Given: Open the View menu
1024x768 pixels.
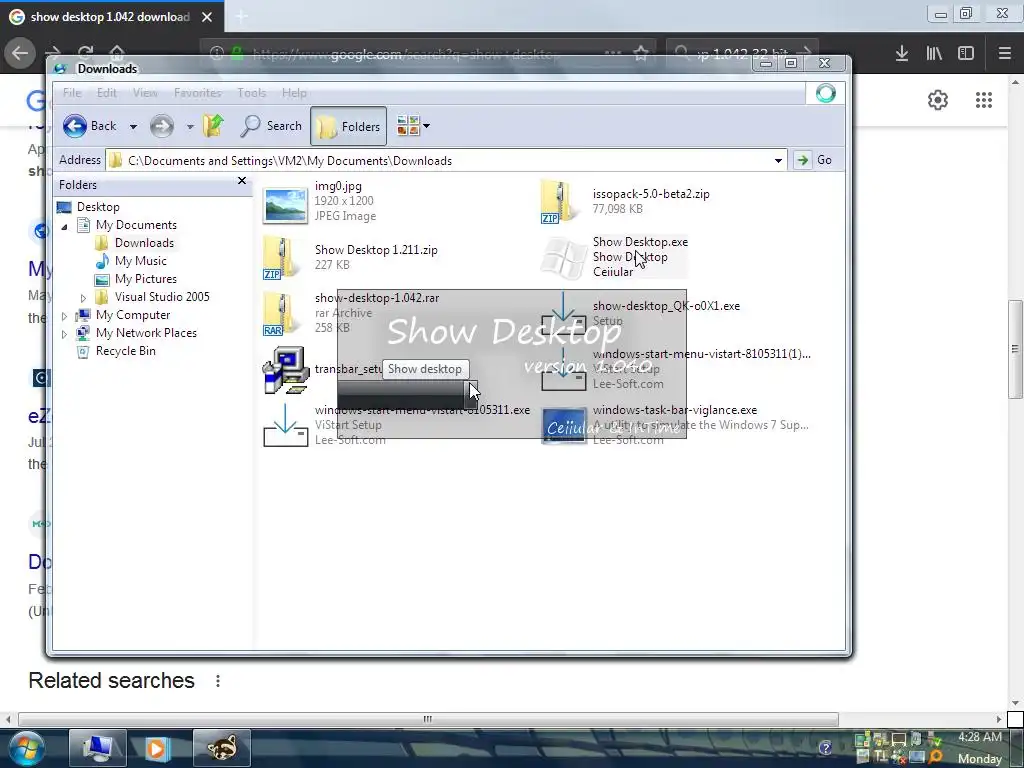Looking at the screenshot, I should tap(145, 93).
